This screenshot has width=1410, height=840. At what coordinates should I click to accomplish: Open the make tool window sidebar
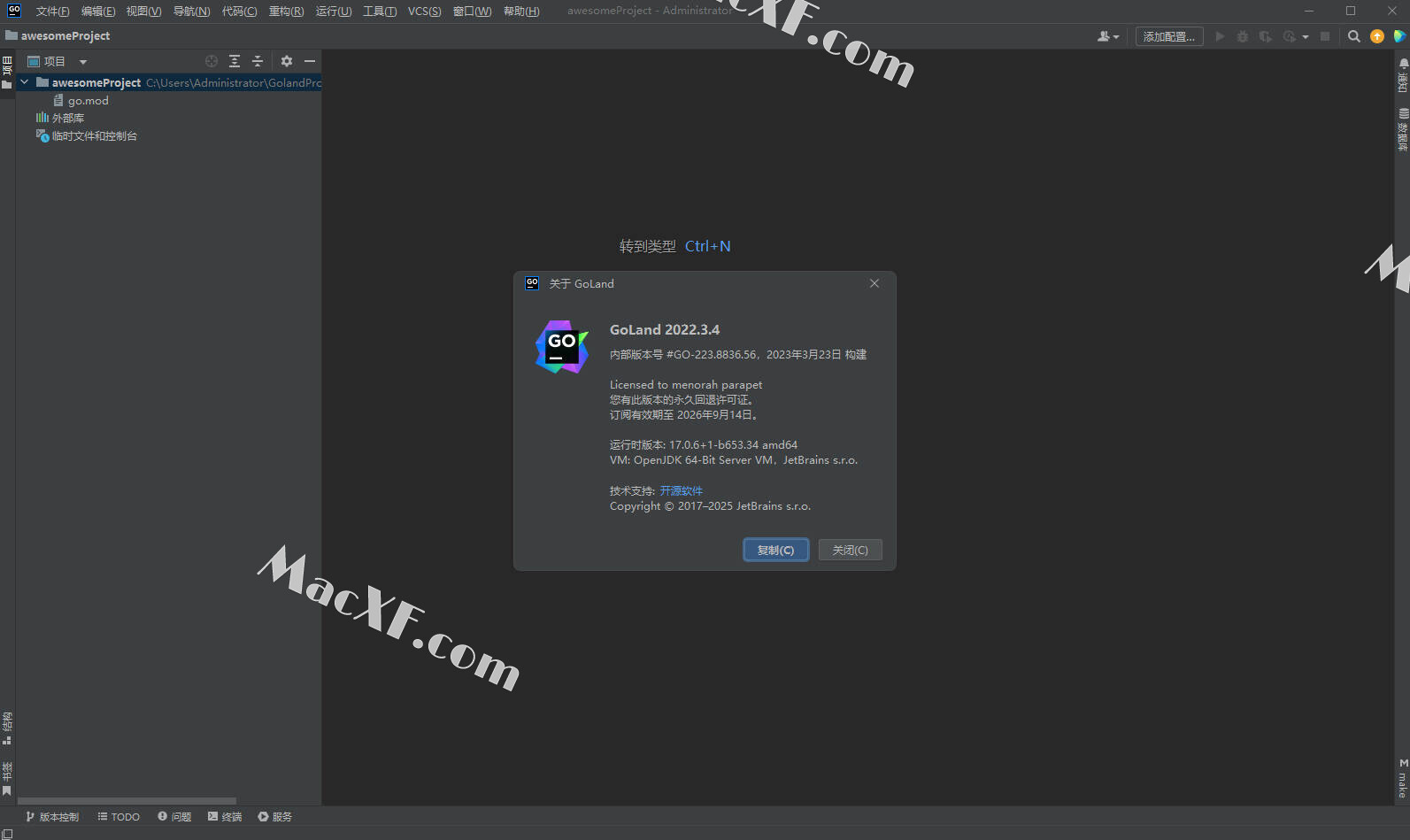point(1403,778)
